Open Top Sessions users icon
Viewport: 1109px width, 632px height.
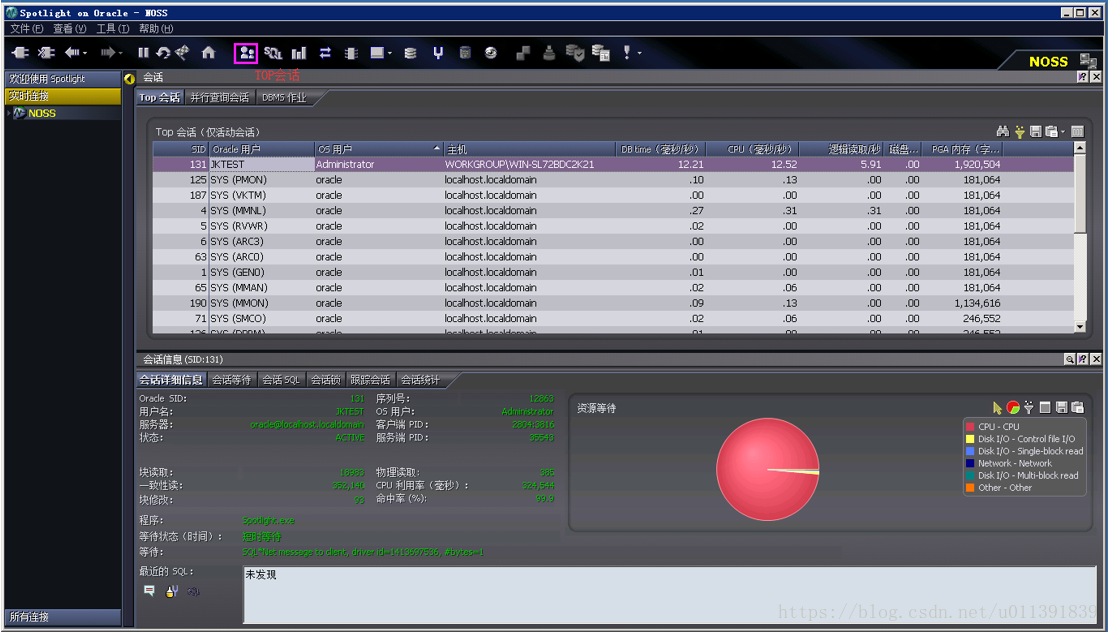tap(246, 53)
